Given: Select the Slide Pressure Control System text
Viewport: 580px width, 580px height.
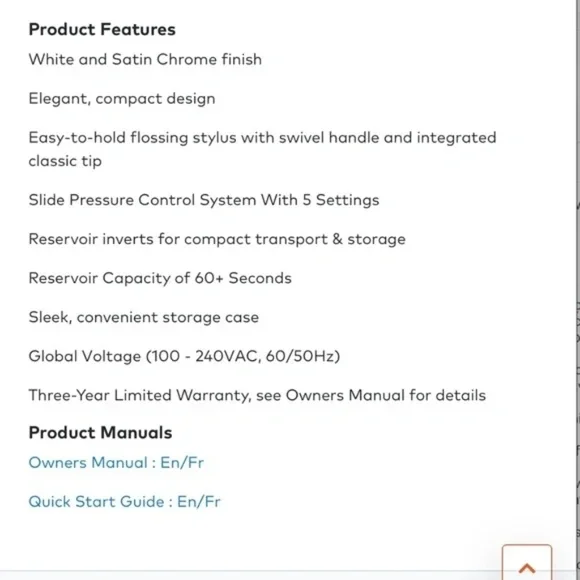Looking at the screenshot, I should coord(204,200).
